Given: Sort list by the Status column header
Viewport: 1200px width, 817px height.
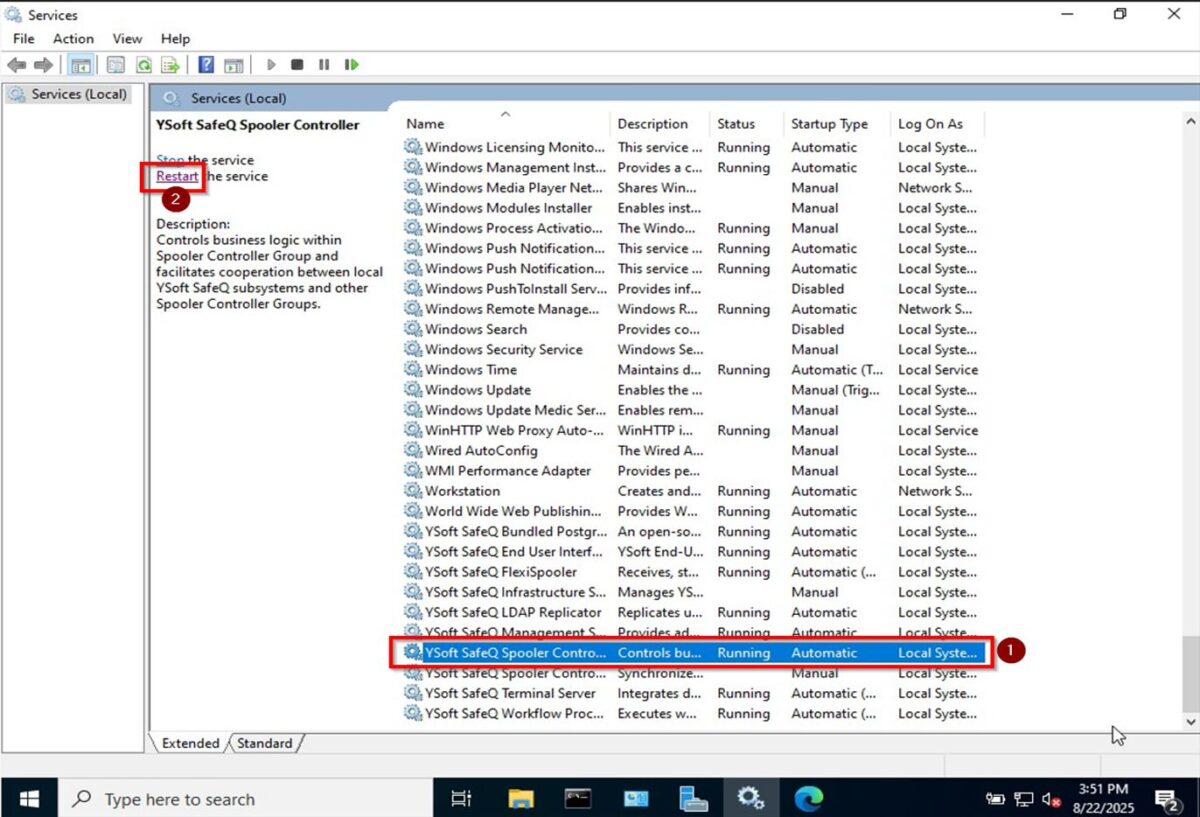Looking at the screenshot, I should 736,124.
